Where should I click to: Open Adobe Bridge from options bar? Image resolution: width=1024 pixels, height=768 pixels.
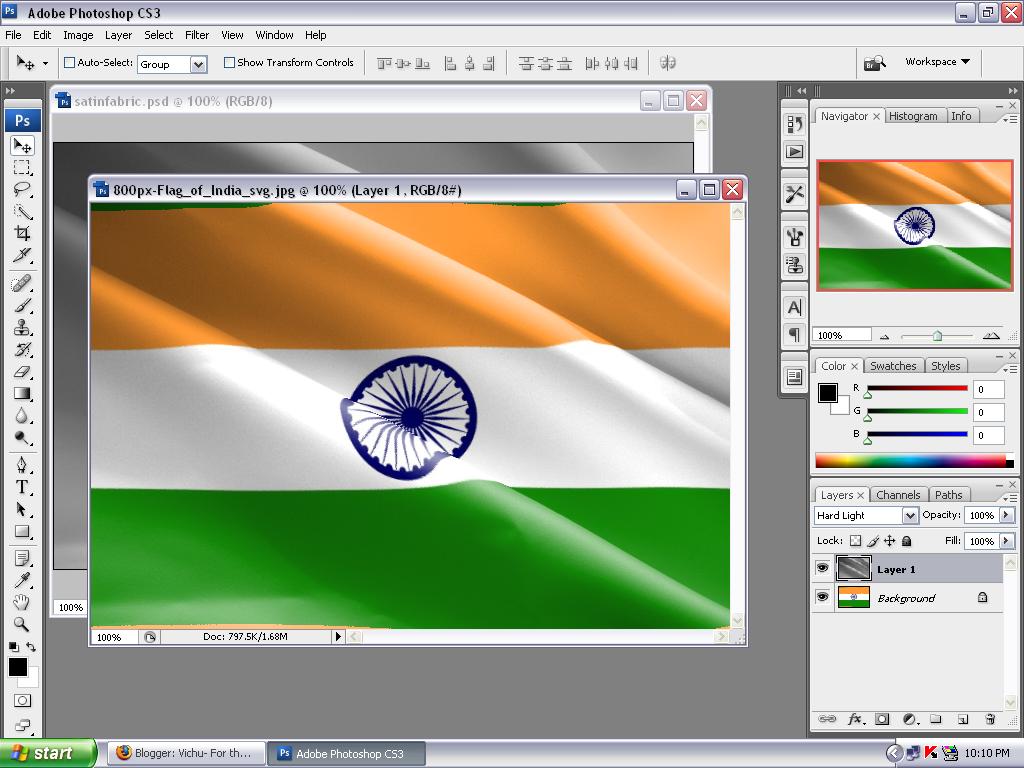[x=874, y=63]
